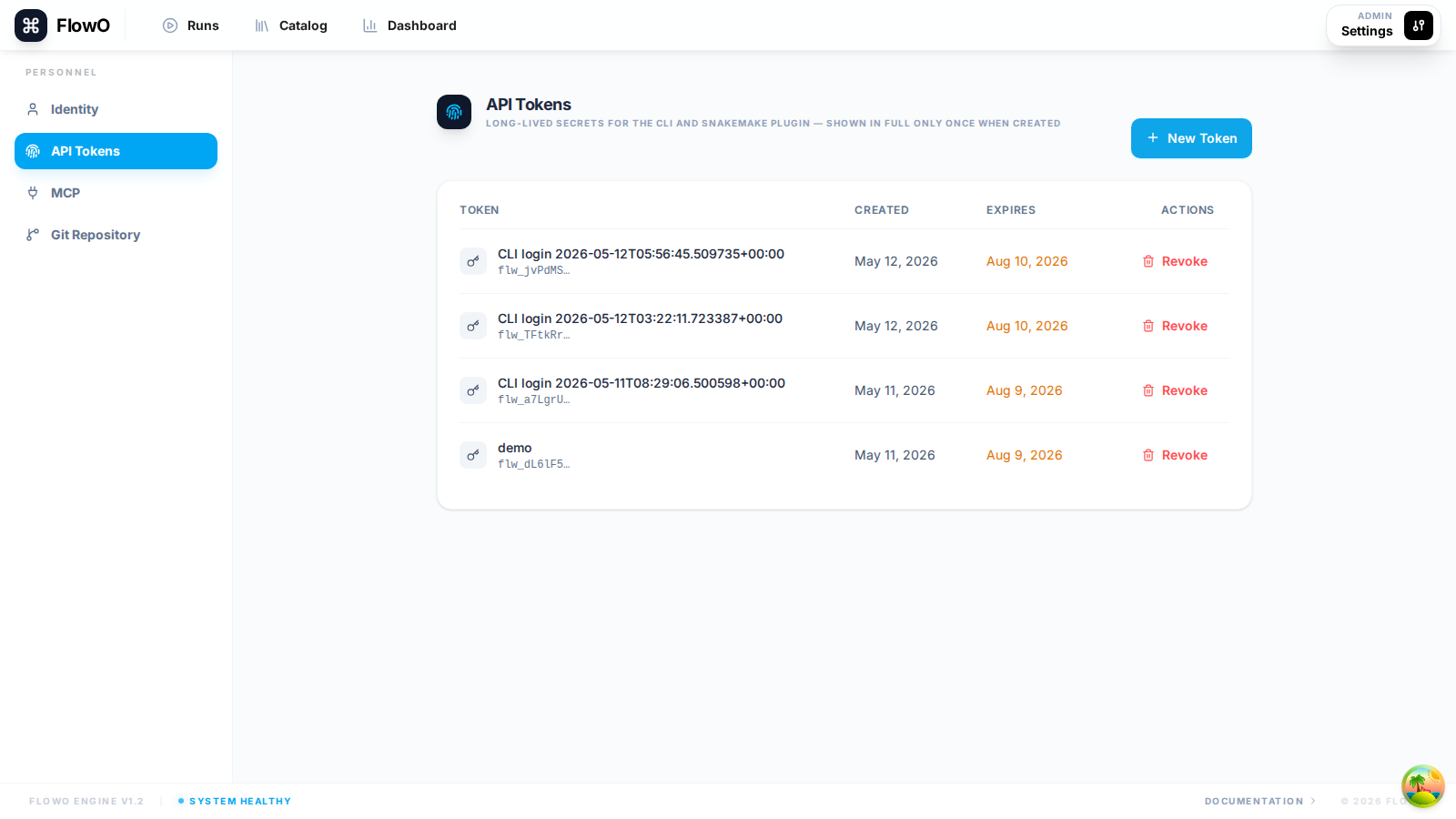Click Aug 9, 2026 expiry for demo token
Image resolution: width=1456 pixels, height=819 pixels.
[1025, 455]
